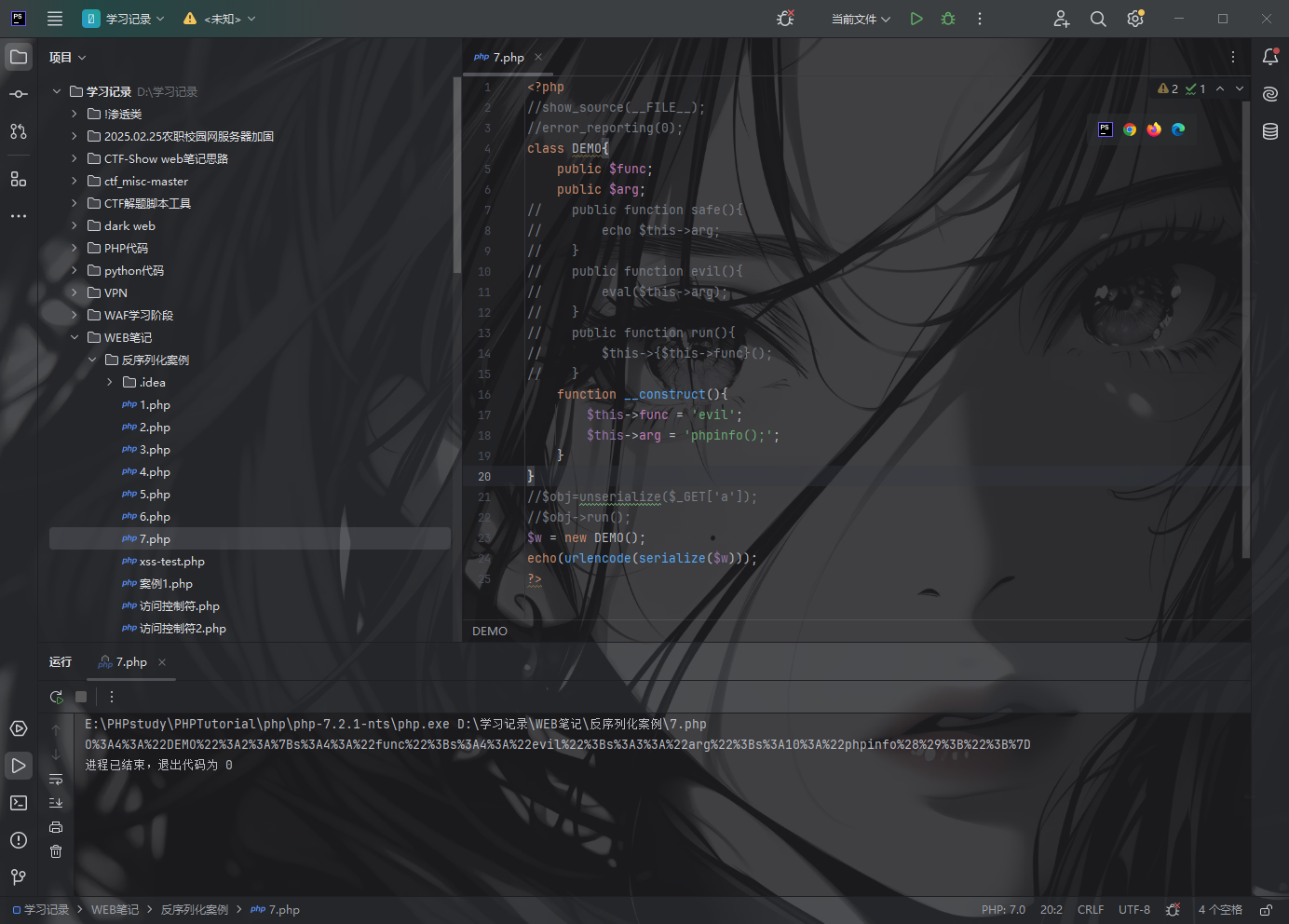
Task: Expand the .idea folder
Action: pyautogui.click(x=110, y=382)
